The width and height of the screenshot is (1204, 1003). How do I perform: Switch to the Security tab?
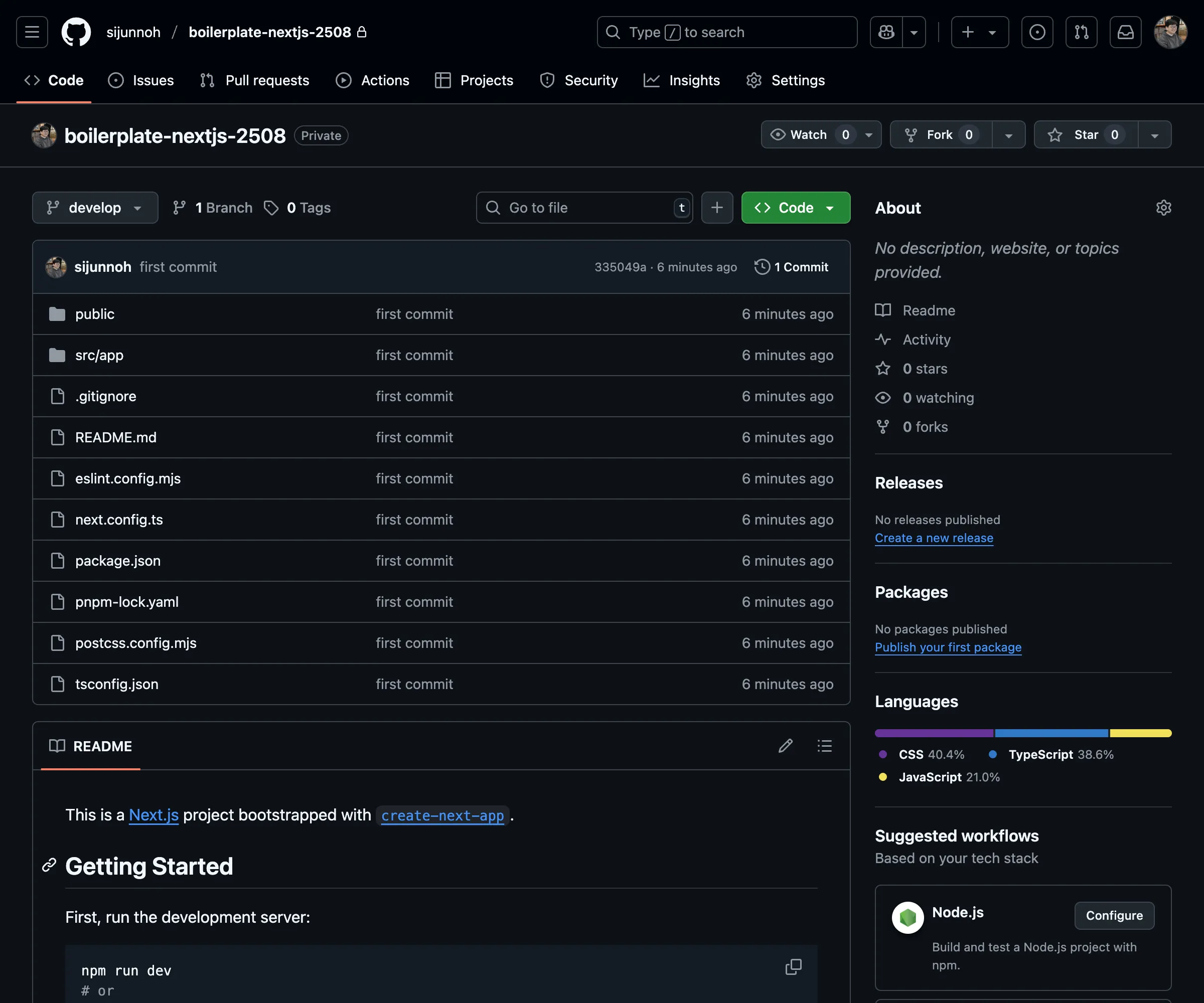[x=579, y=80]
